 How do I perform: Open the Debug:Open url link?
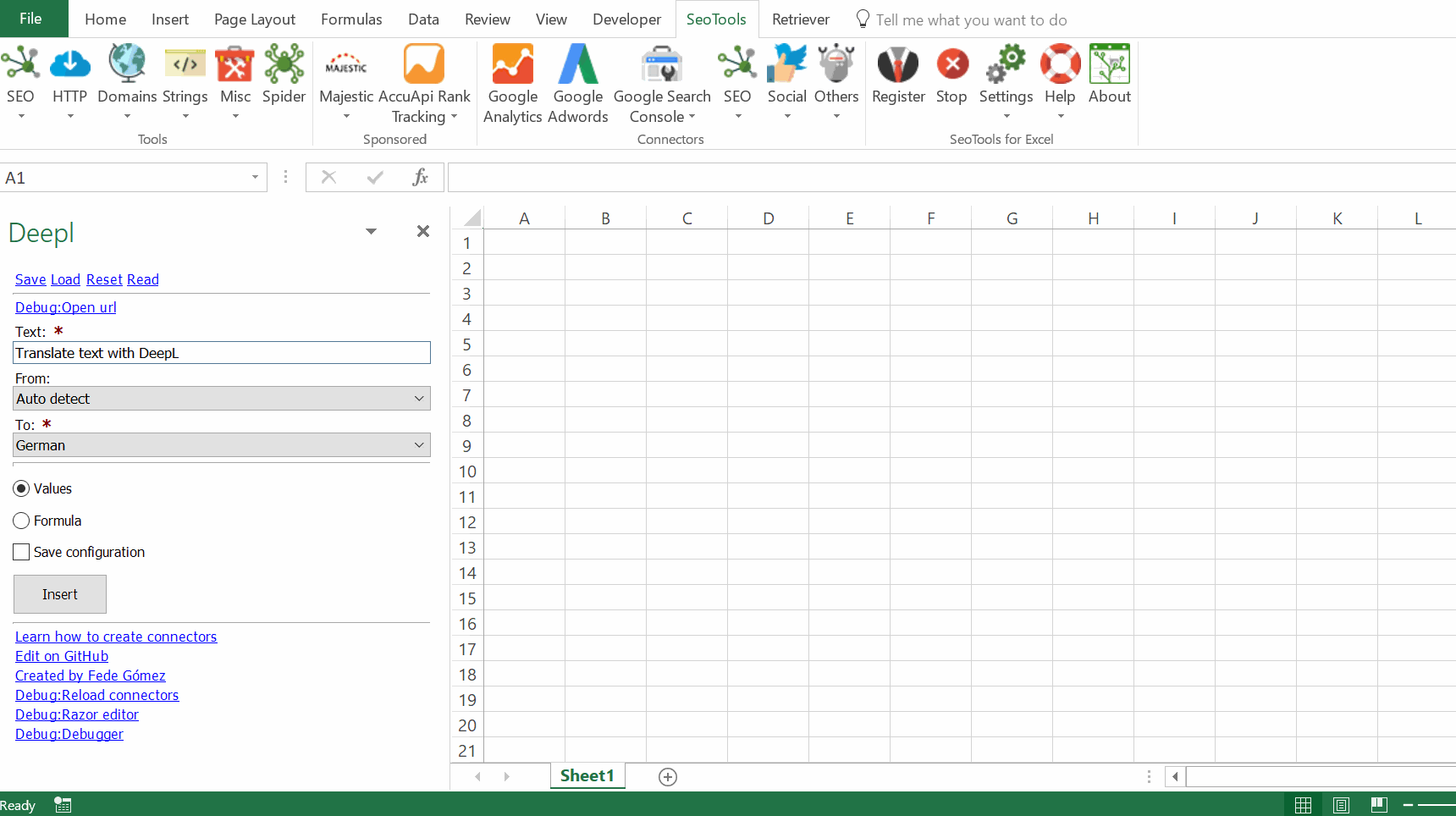pyautogui.click(x=66, y=307)
